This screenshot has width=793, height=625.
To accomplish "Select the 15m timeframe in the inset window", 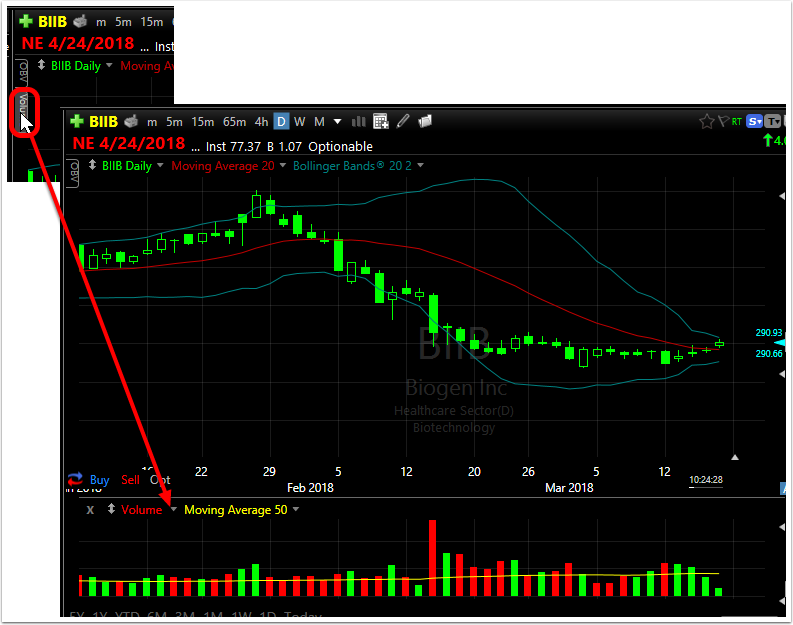I will [152, 22].
